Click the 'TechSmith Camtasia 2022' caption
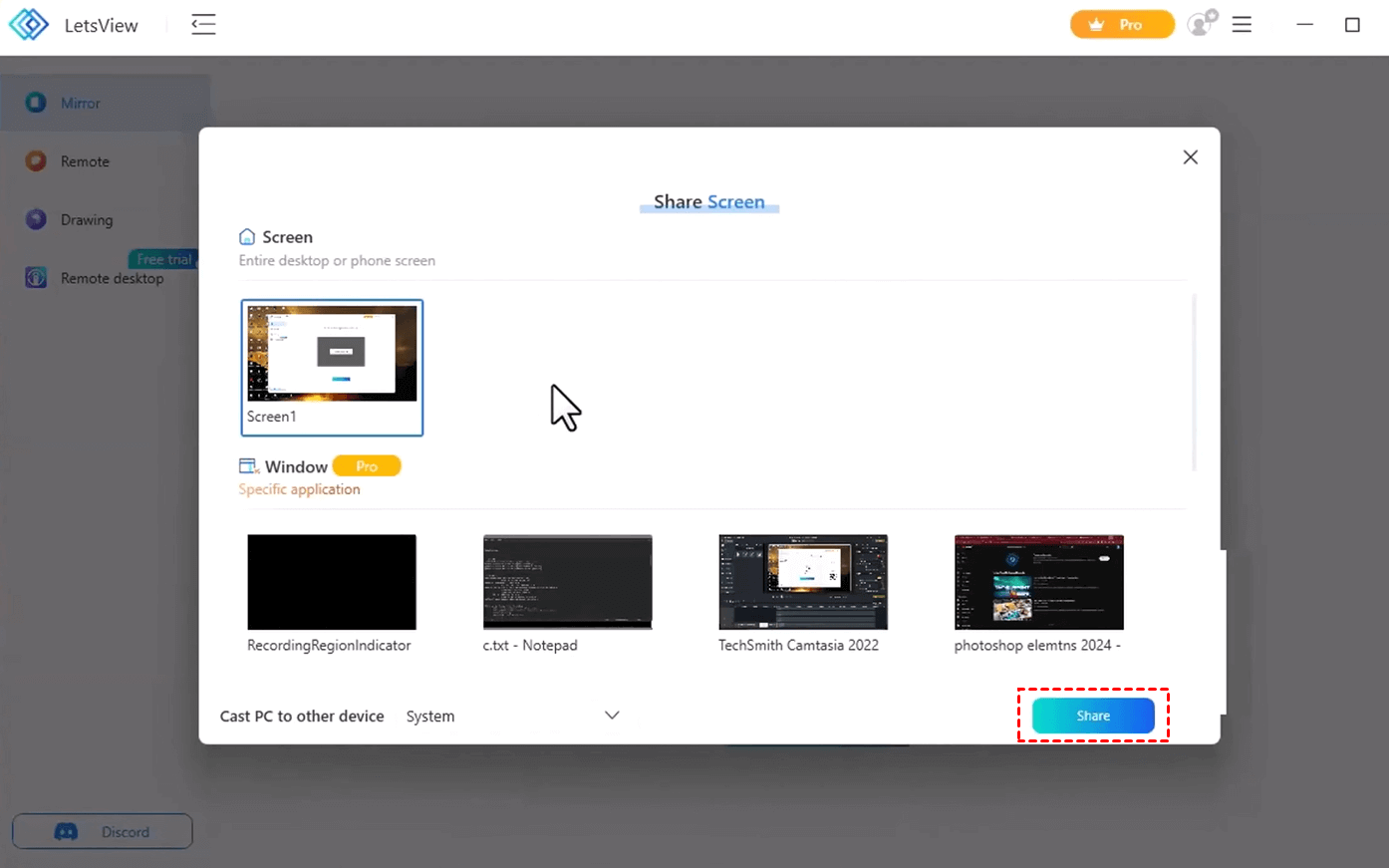 pos(798,646)
